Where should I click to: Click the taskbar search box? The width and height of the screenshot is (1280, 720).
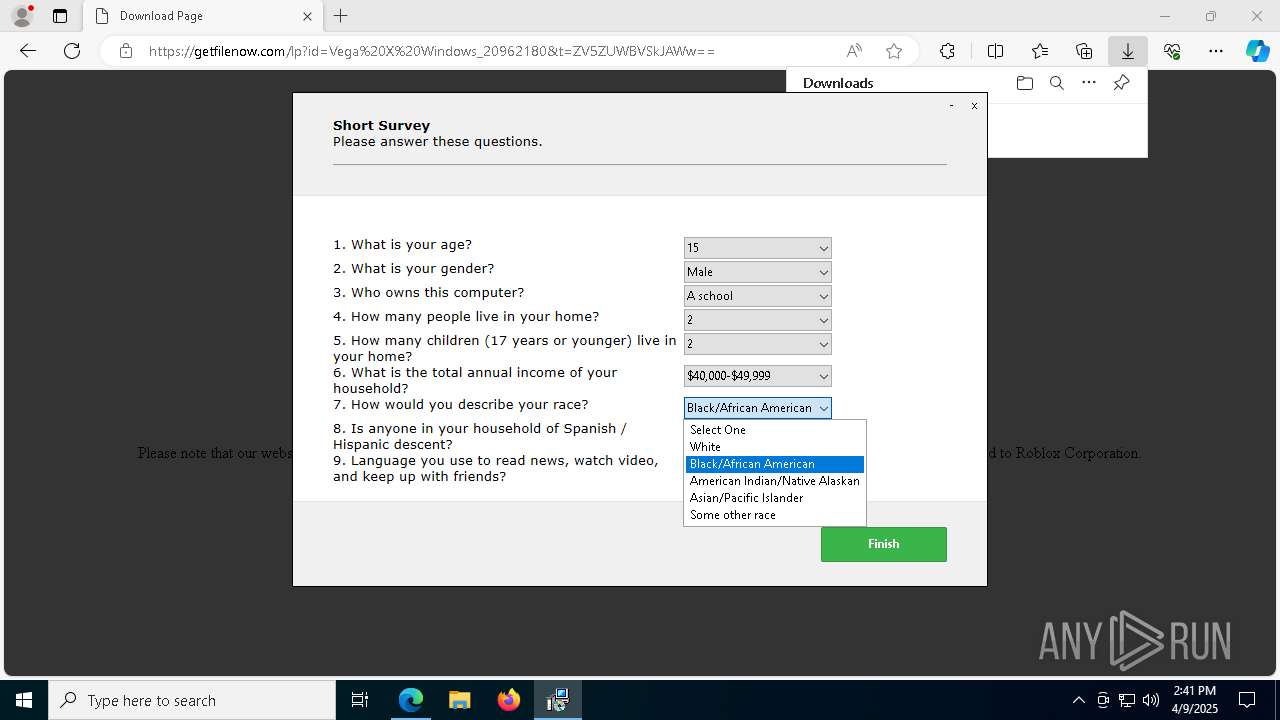coord(192,700)
